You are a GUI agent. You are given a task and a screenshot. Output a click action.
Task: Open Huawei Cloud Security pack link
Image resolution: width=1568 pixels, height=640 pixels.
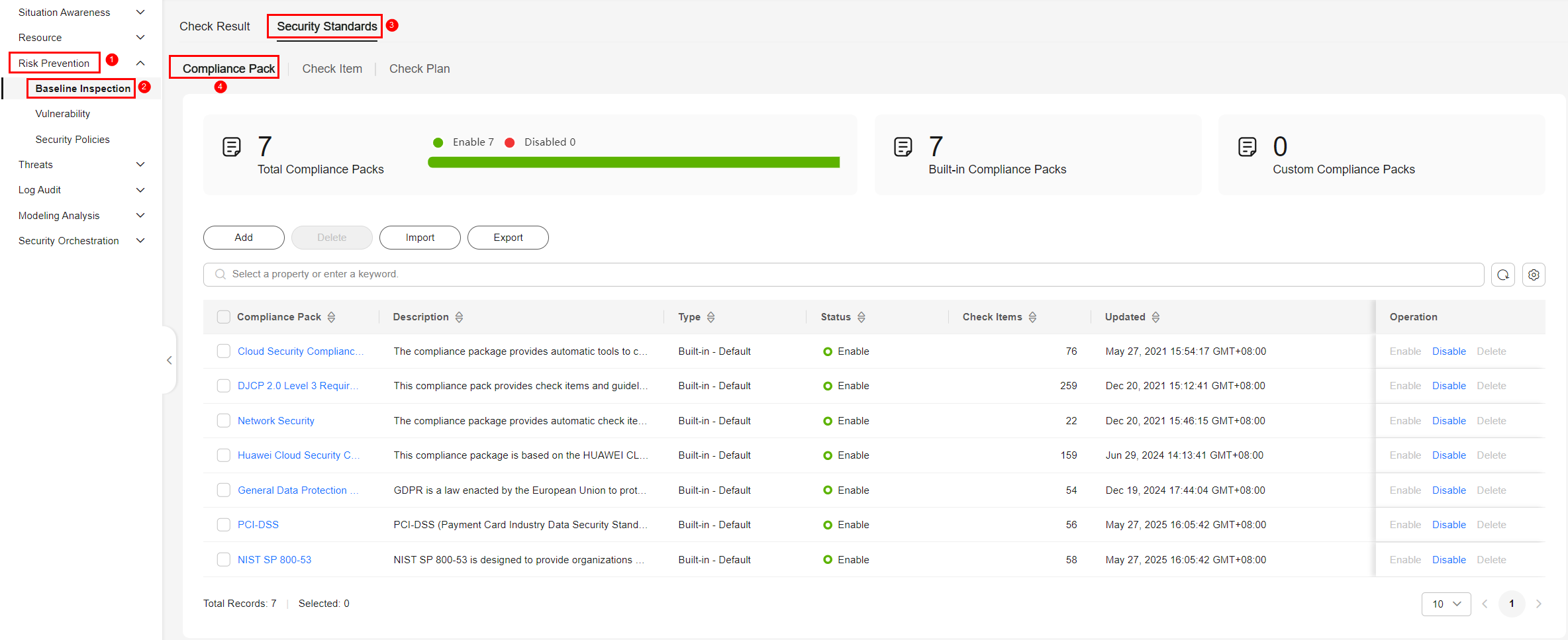[x=299, y=455]
